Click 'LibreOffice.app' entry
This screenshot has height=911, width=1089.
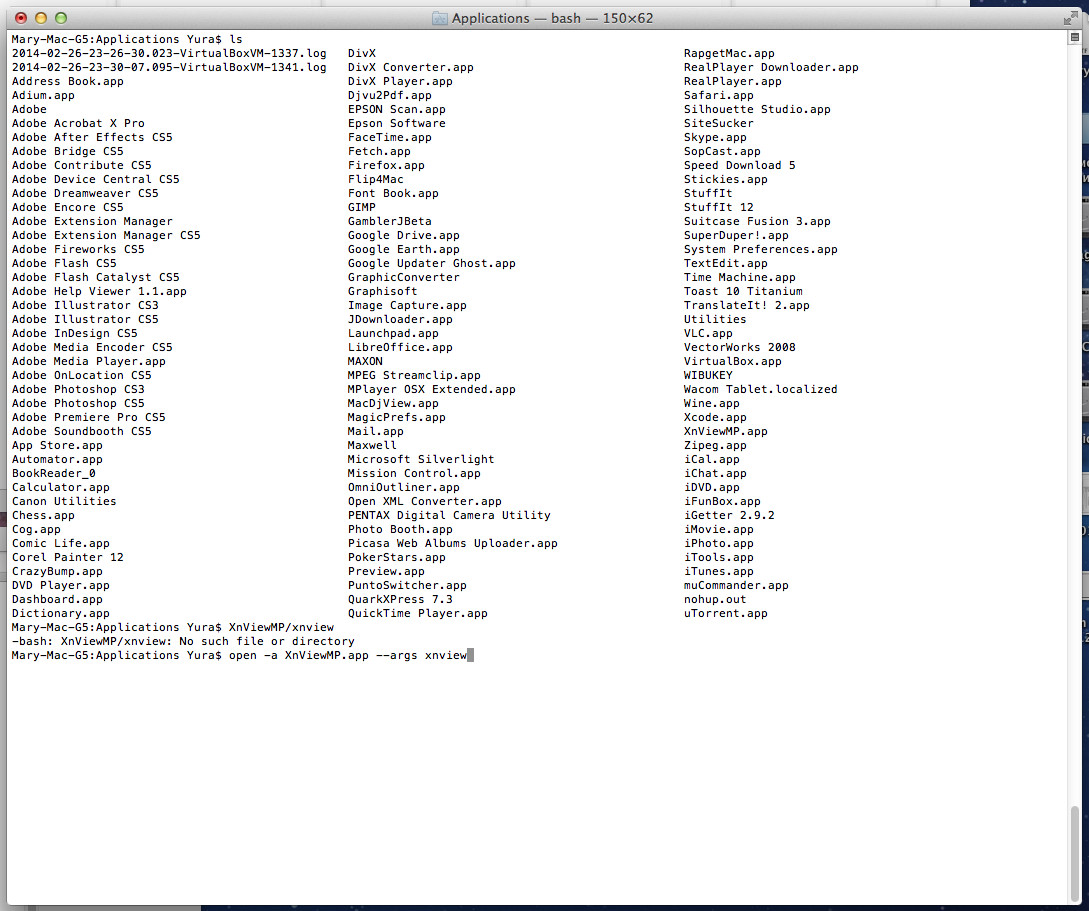tap(400, 347)
